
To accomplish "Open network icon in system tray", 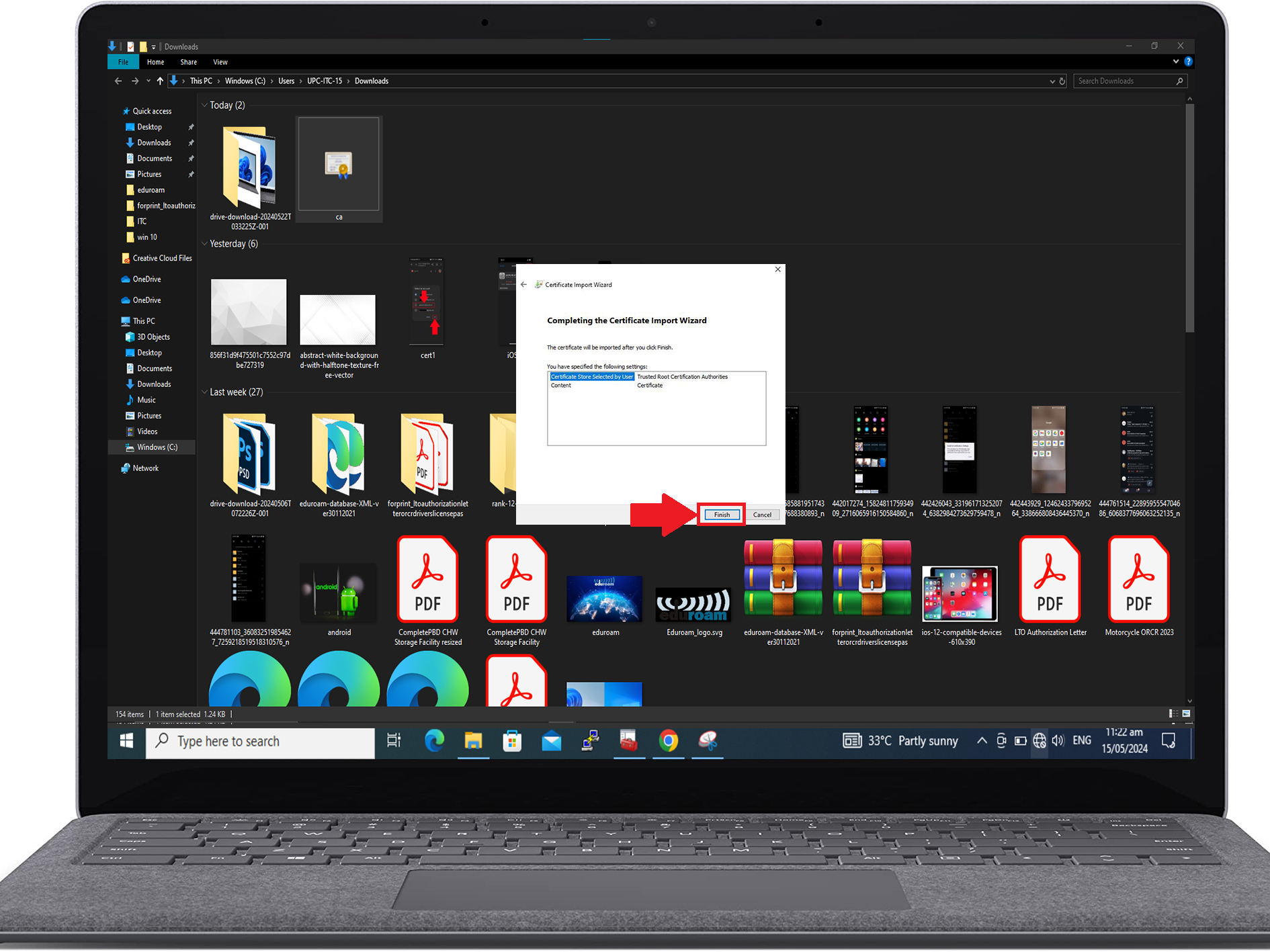I will pyautogui.click(x=1040, y=741).
